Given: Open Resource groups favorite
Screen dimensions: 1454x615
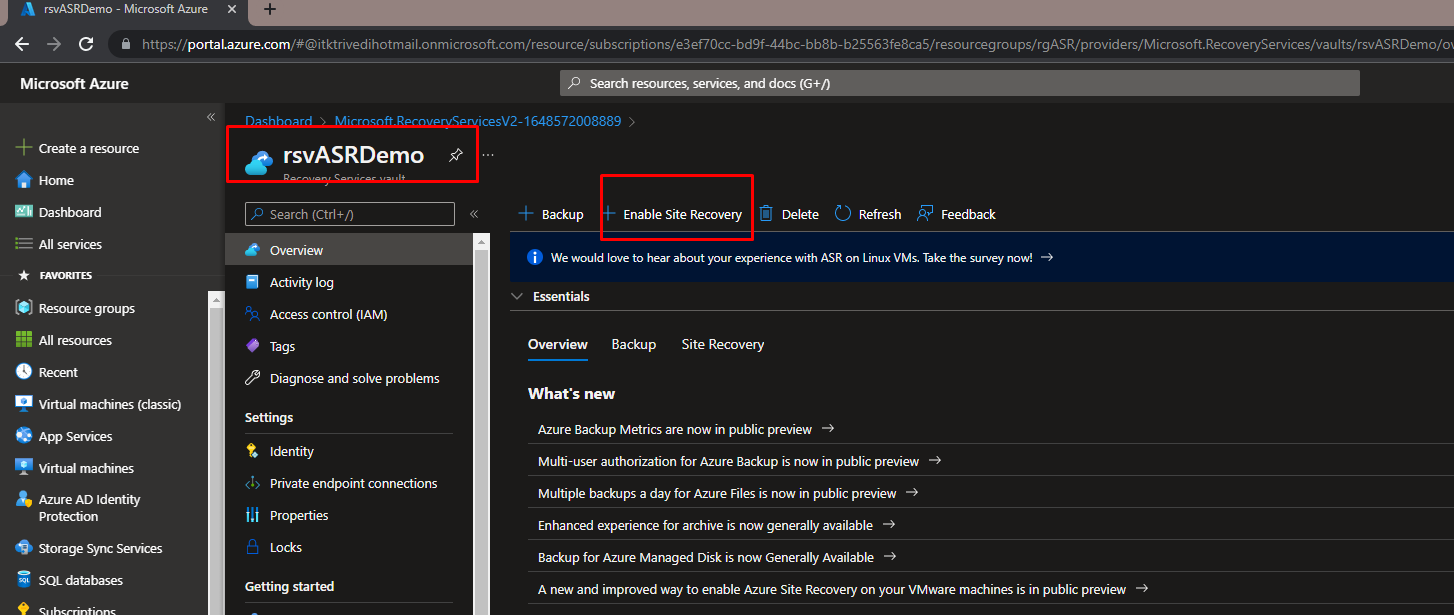Looking at the screenshot, I should [86, 308].
